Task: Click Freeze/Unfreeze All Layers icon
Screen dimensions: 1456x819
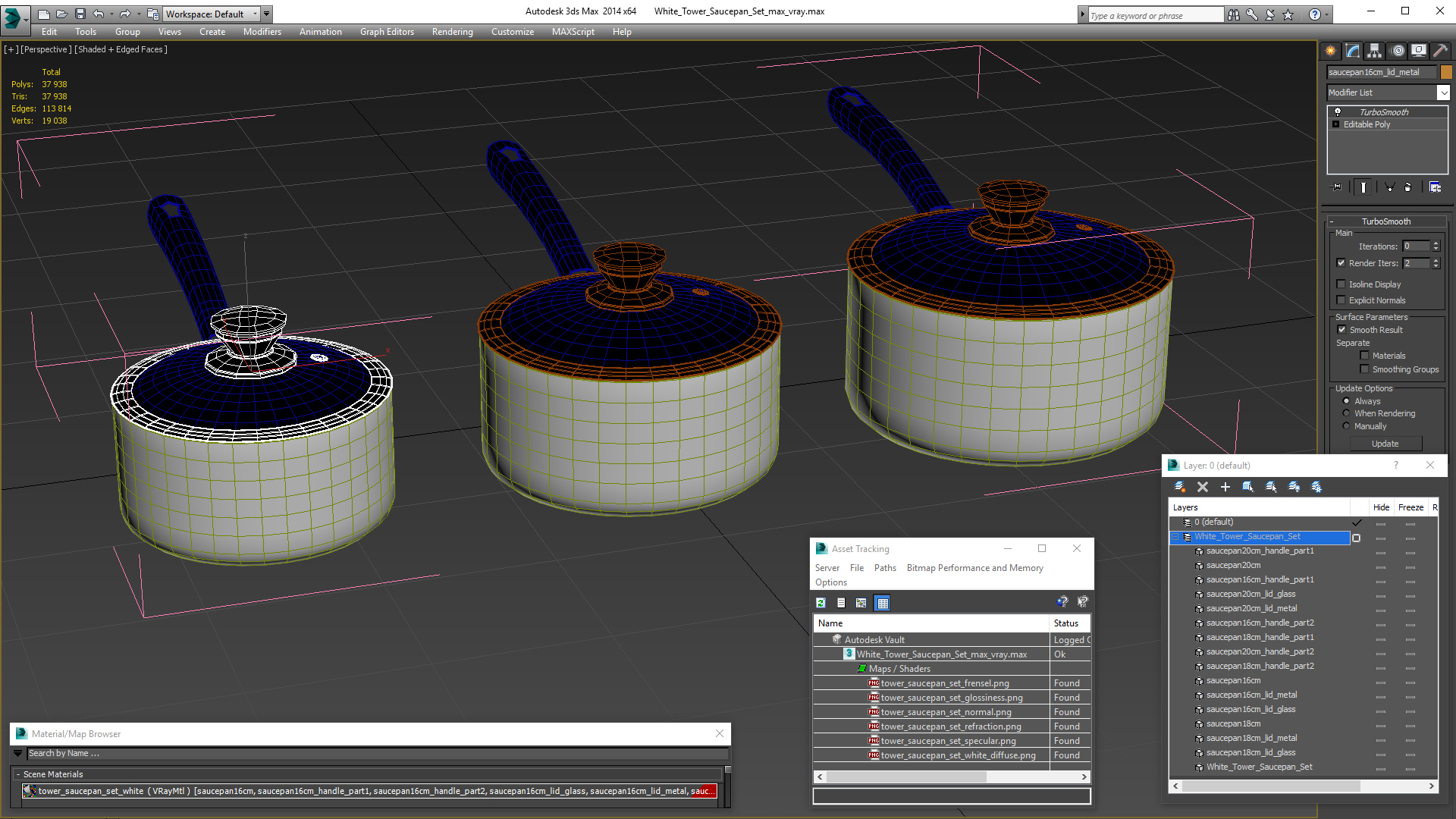Action: pyautogui.click(x=1316, y=487)
